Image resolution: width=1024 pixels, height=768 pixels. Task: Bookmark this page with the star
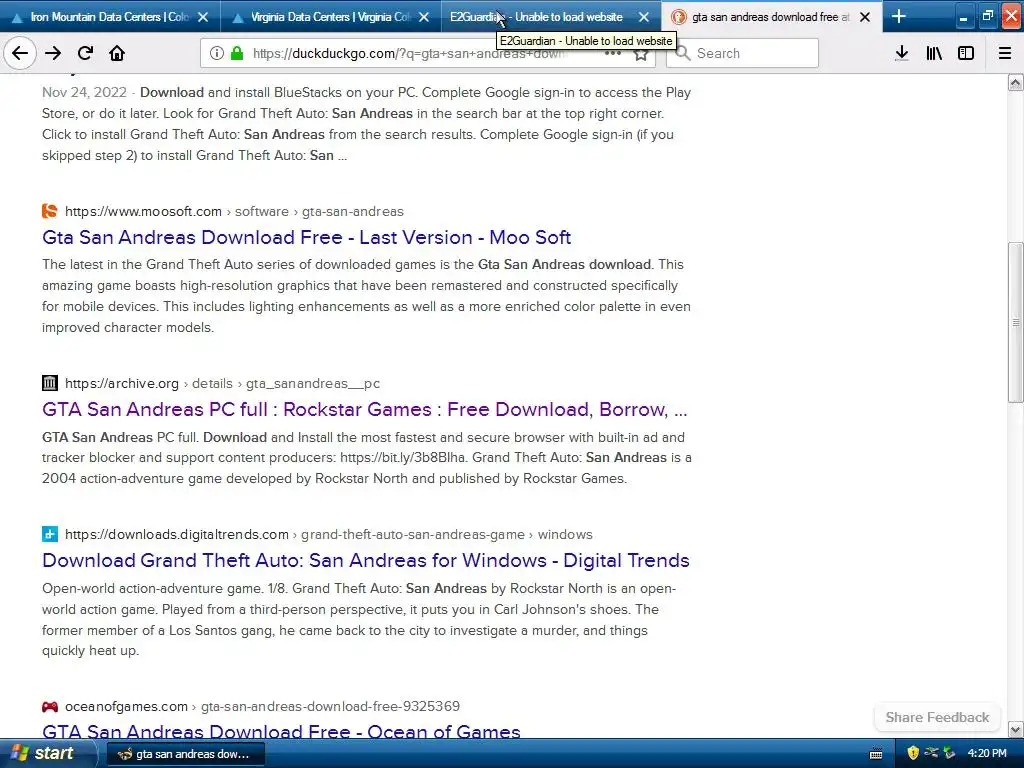[641, 54]
